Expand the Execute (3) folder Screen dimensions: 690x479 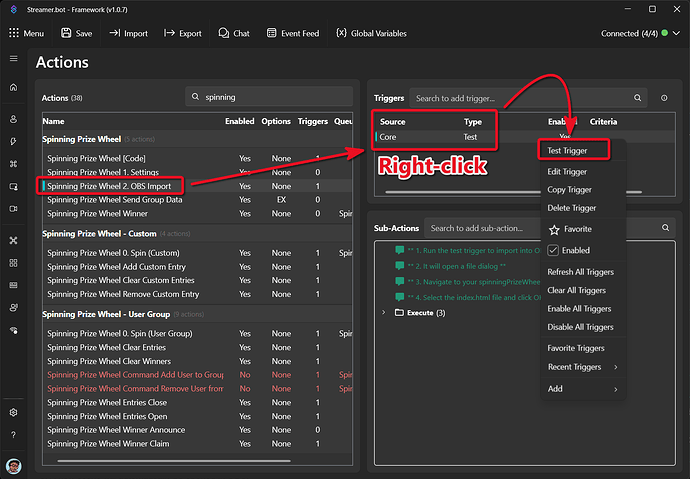[x=384, y=312]
